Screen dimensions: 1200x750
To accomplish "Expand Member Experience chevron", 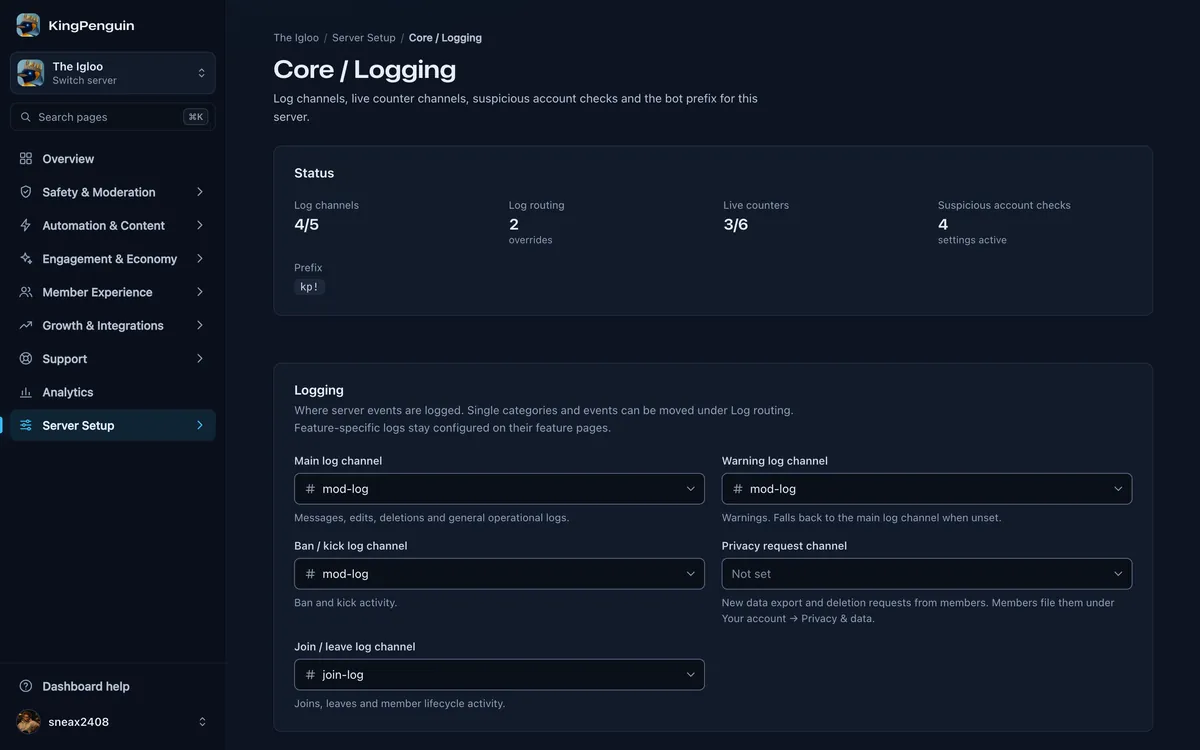I will 200,292.
